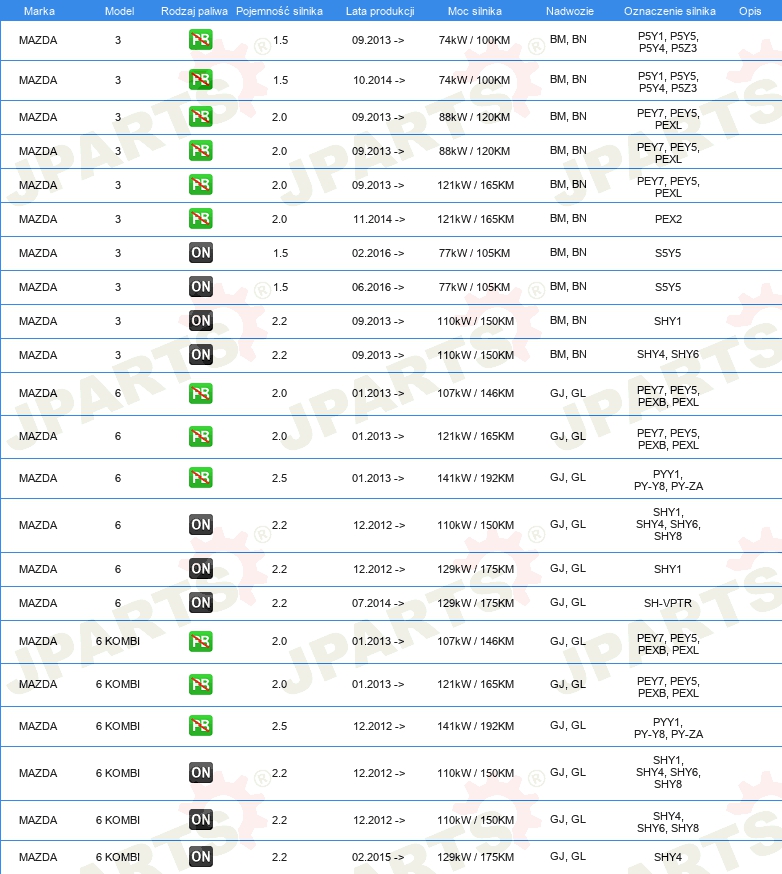Click the 6 KOMBI model cell in the 02.2015 row
This screenshot has width=782, height=874.
[118, 857]
